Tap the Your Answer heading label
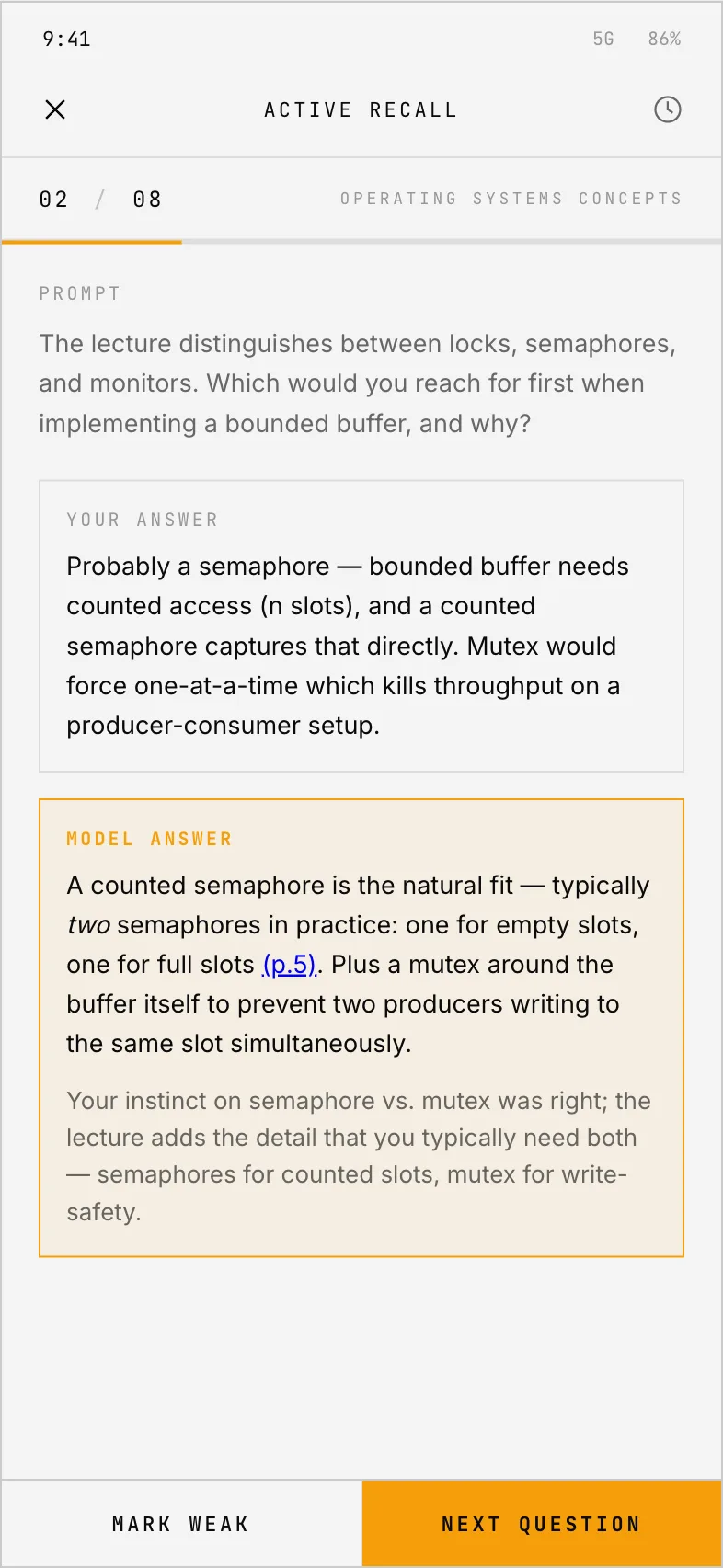The height and width of the screenshot is (1568, 723). [x=143, y=520]
